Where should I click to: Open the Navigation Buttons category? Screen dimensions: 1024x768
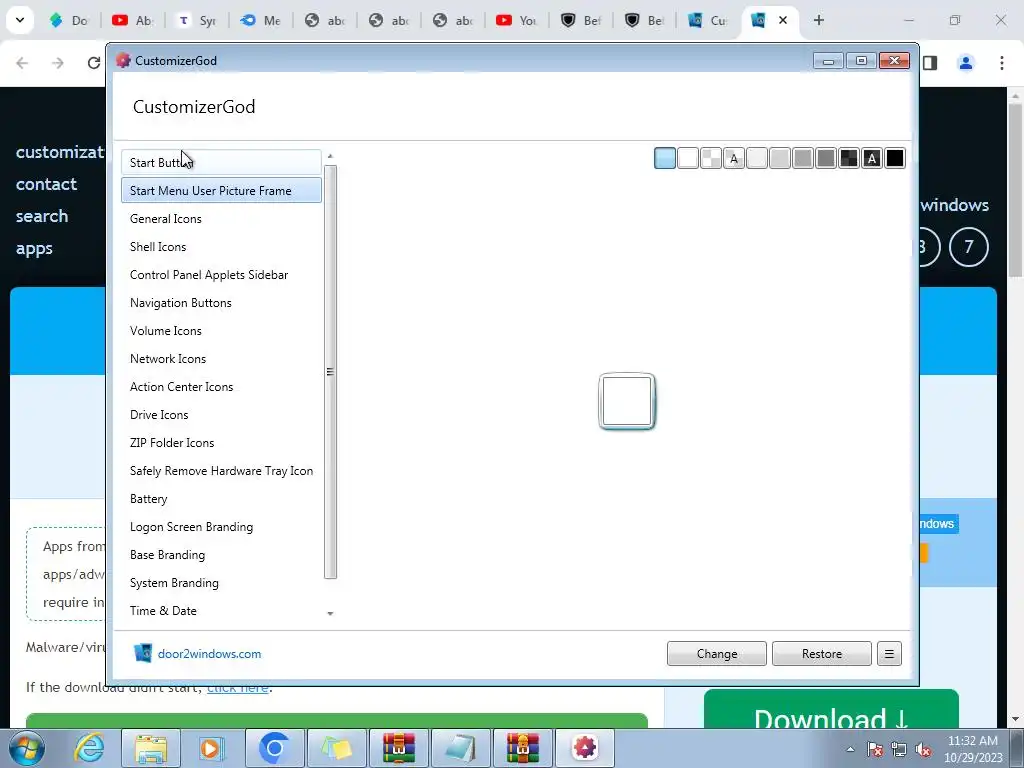point(221,303)
